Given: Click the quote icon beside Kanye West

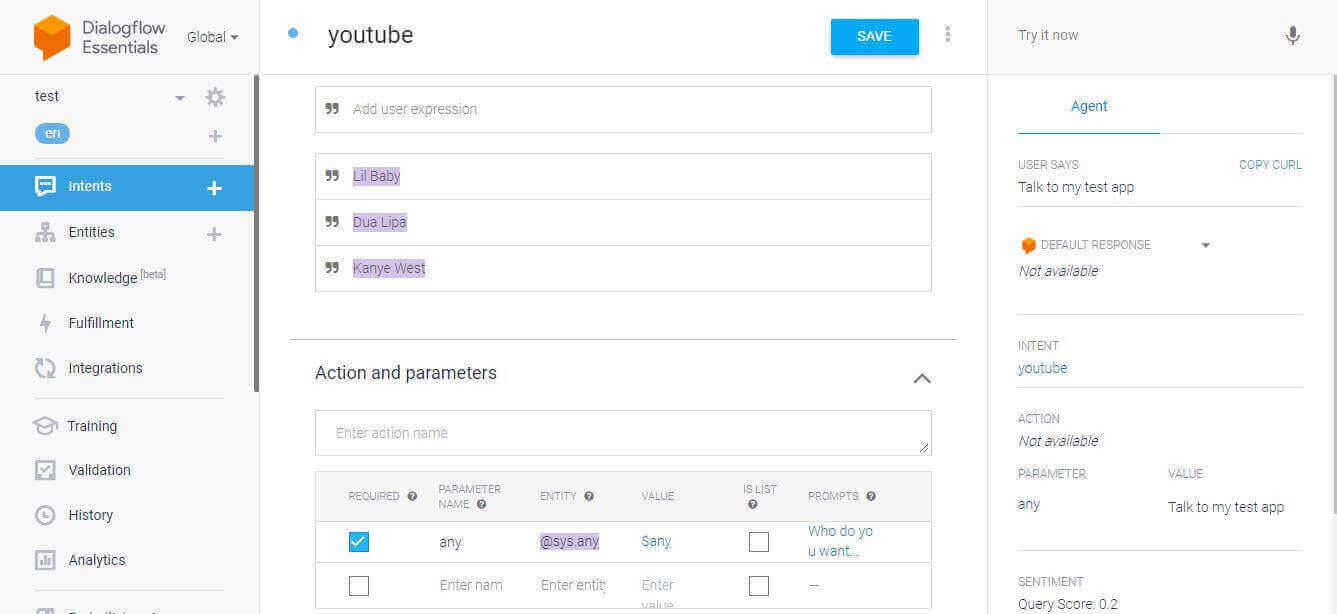Looking at the screenshot, I should click(x=333, y=268).
